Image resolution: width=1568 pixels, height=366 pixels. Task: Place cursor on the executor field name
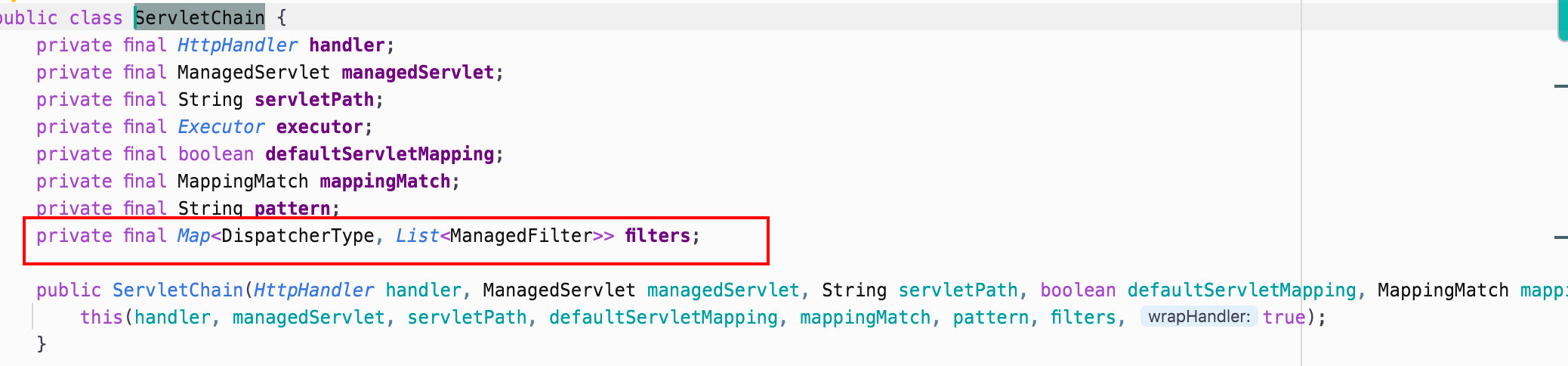click(319, 127)
